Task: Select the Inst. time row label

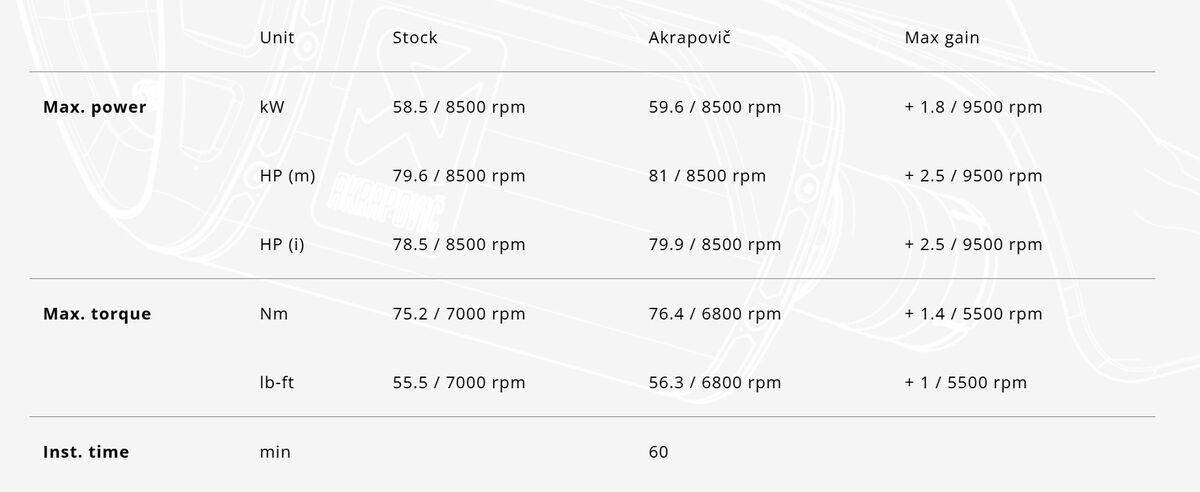Action: (86, 452)
